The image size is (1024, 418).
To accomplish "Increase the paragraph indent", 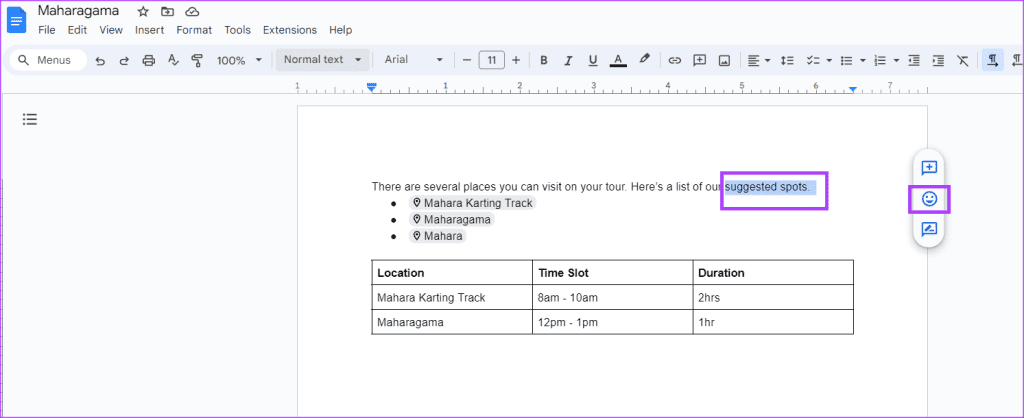I will [938, 61].
